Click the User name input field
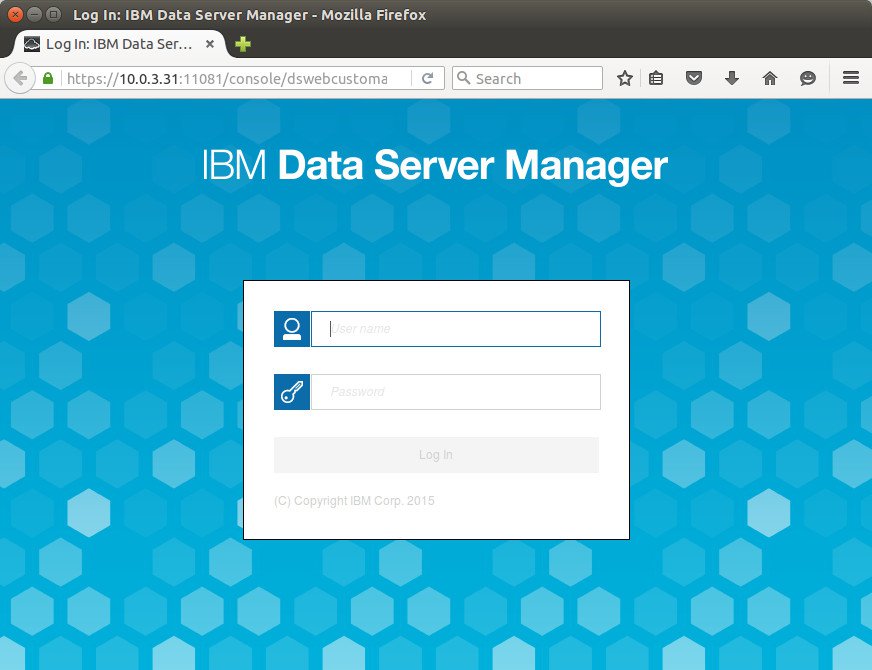Image resolution: width=872 pixels, height=670 pixels. 455,329
